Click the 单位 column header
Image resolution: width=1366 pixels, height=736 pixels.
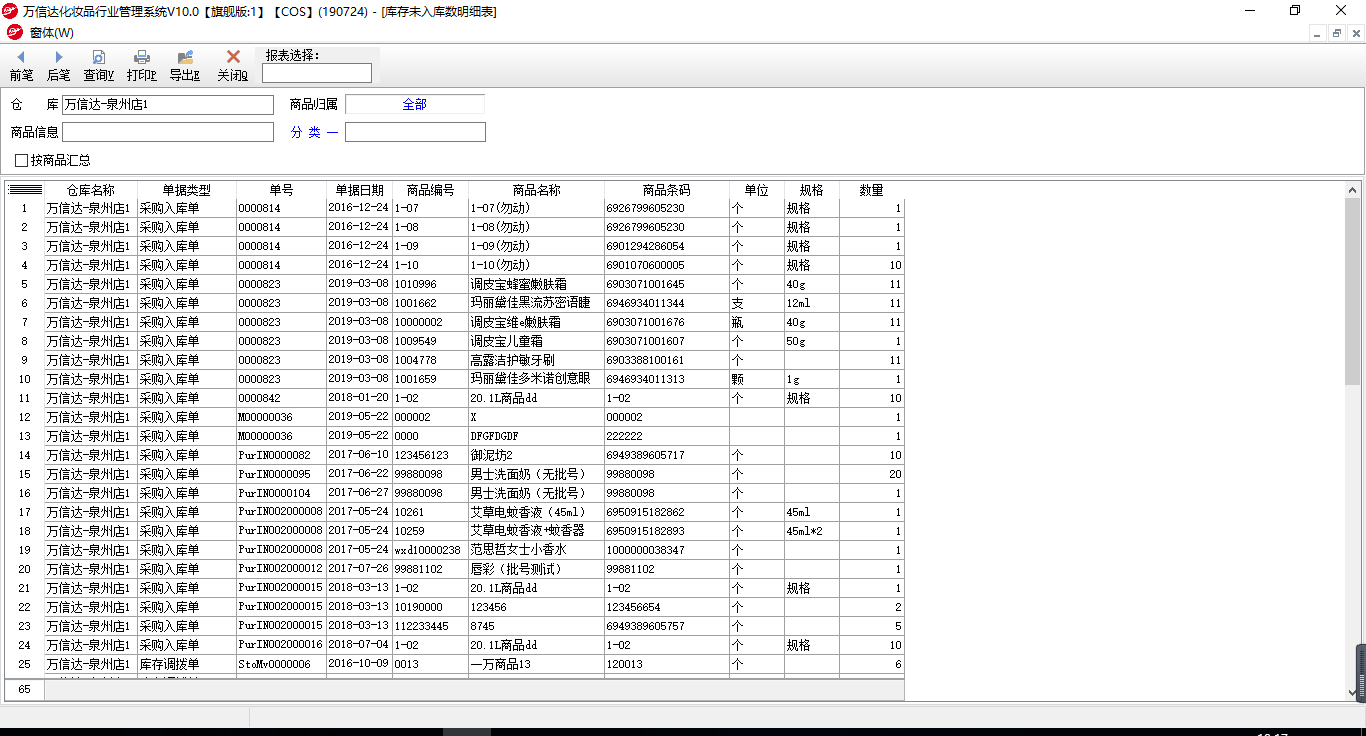pyautogui.click(x=757, y=190)
